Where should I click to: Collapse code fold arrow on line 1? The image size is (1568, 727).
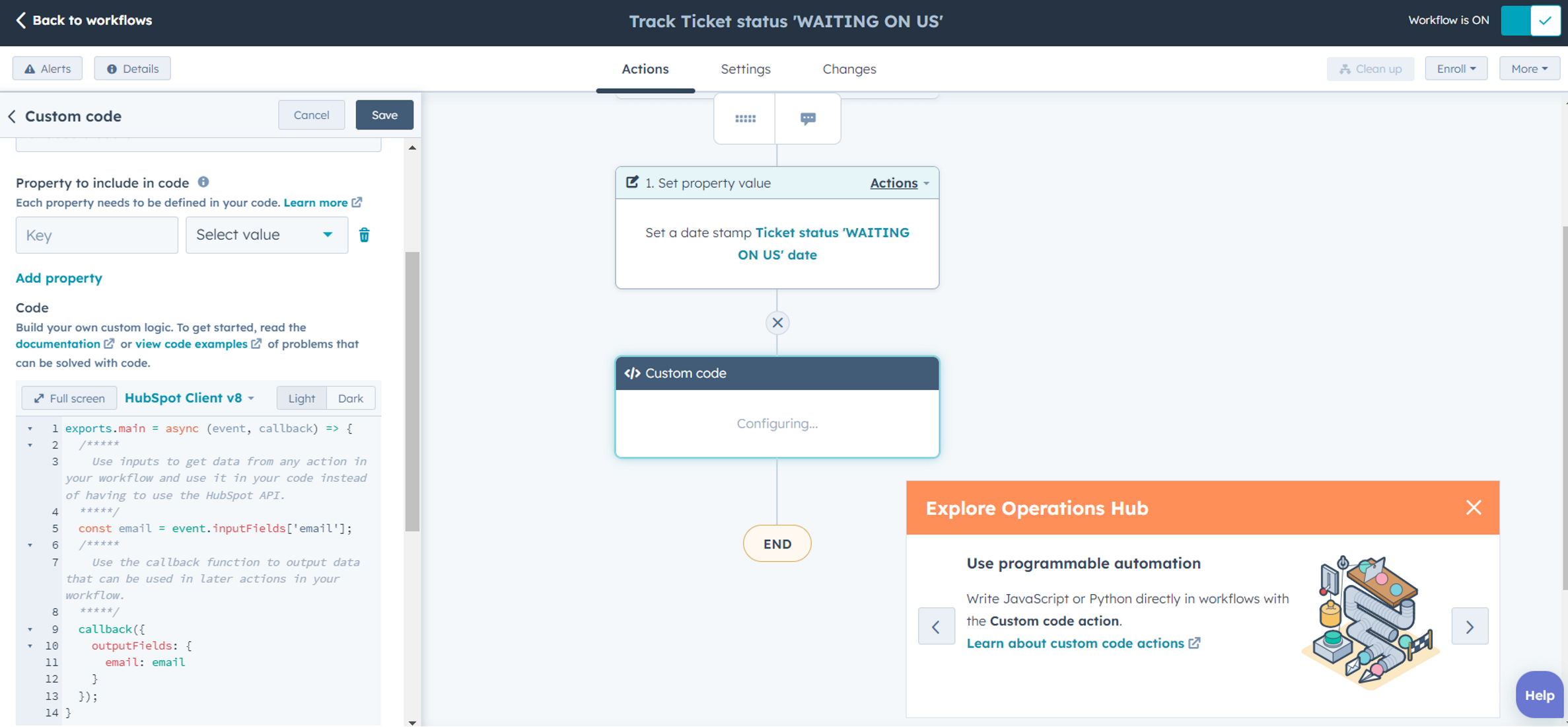pyautogui.click(x=30, y=429)
